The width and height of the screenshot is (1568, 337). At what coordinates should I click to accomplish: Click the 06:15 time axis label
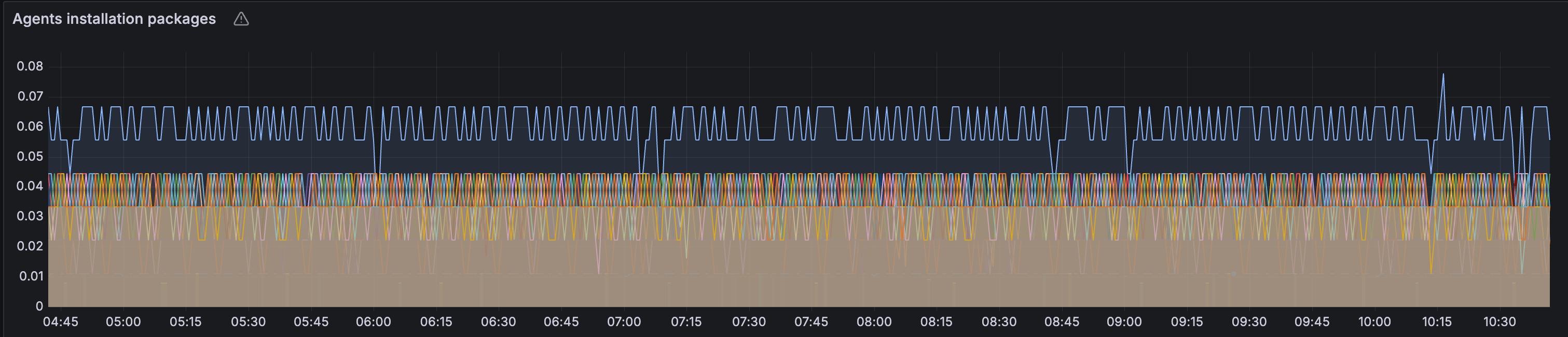(436, 322)
